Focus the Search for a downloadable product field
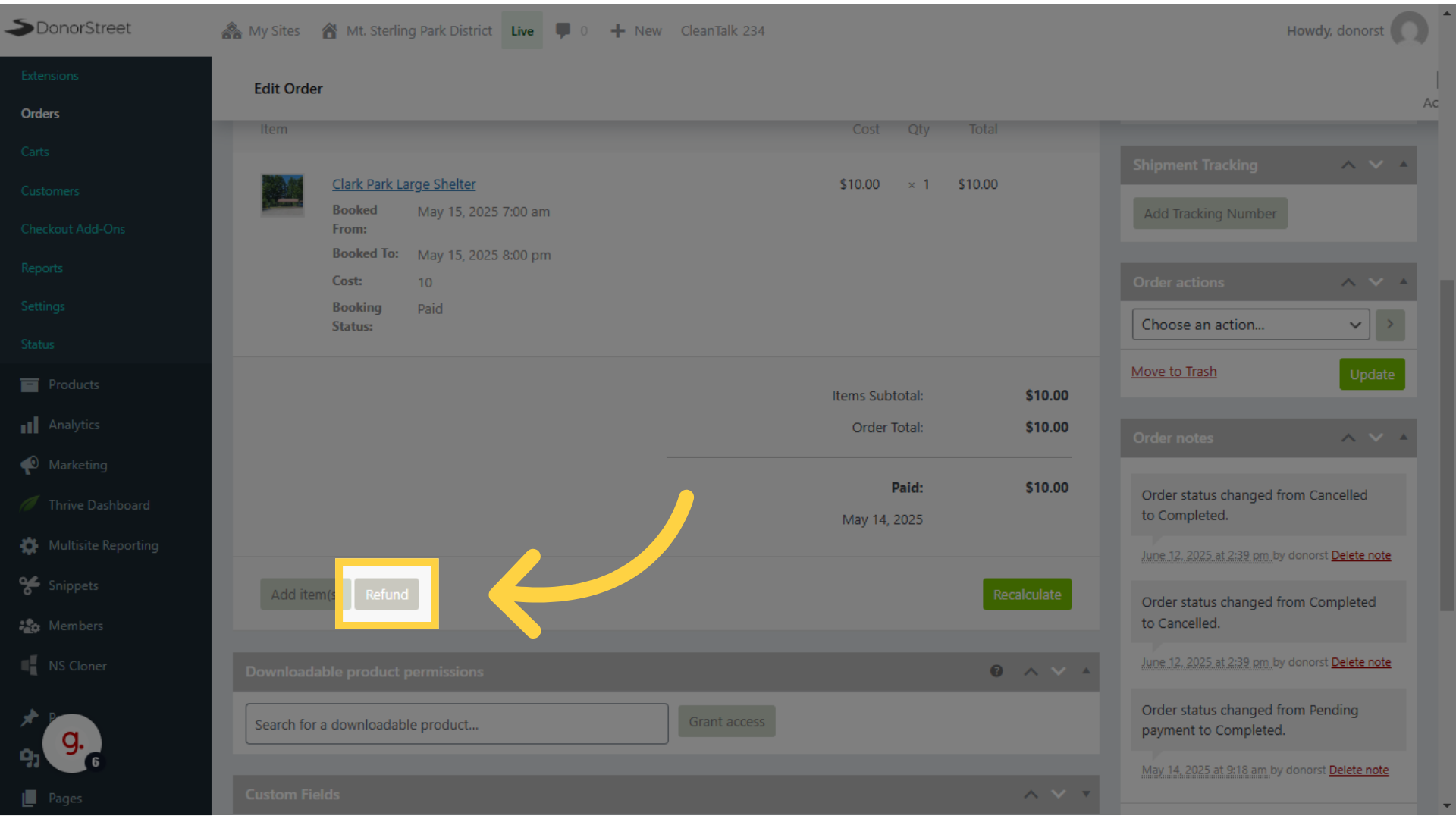Image resolution: width=1456 pixels, height=819 pixels. tap(457, 724)
